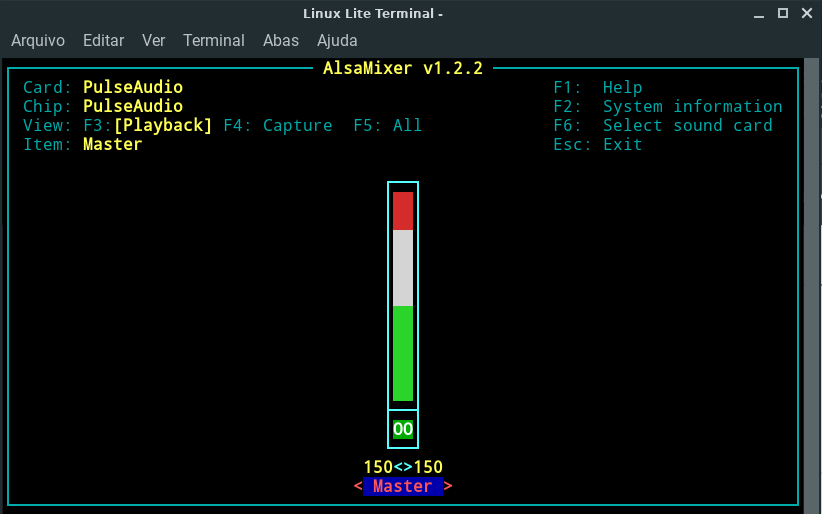The width and height of the screenshot is (822, 514).
Task: Open the Editar menu
Action: pyautogui.click(x=103, y=40)
